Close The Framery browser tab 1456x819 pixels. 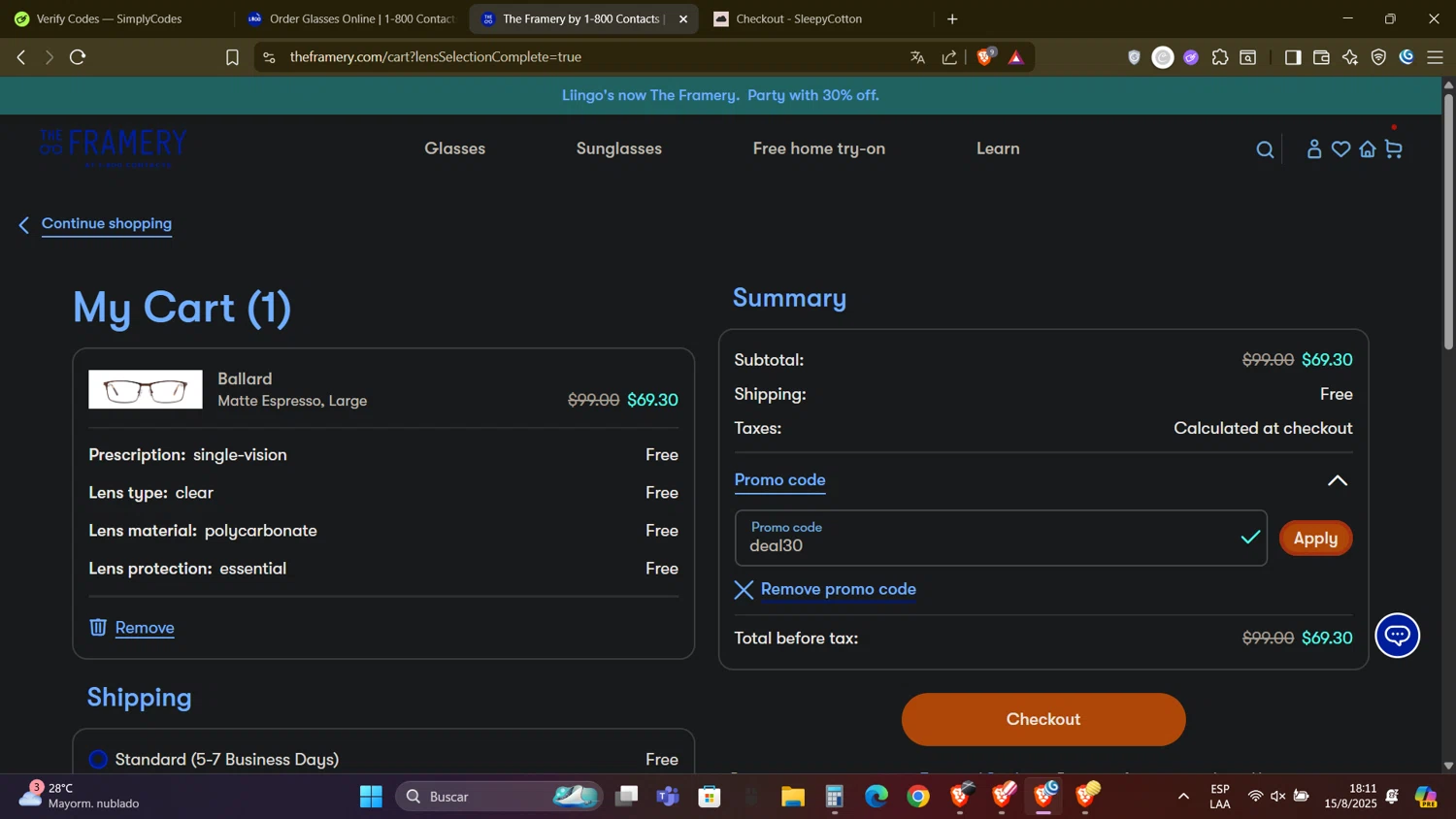pos(683,18)
